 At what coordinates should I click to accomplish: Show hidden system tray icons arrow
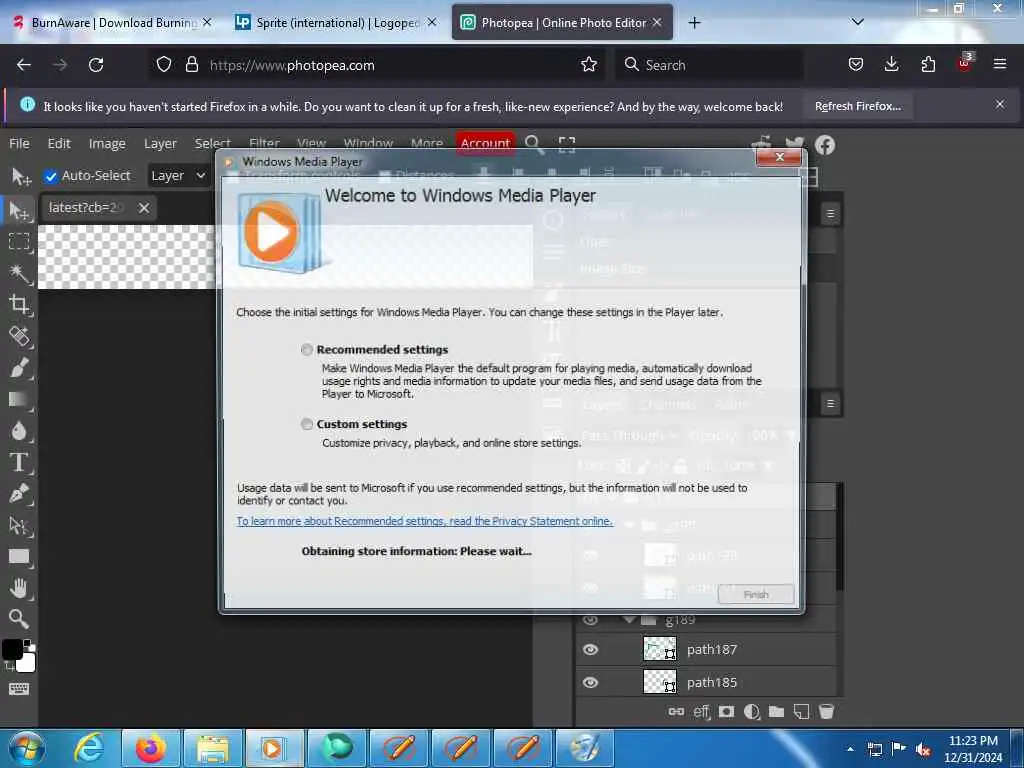[x=850, y=749]
